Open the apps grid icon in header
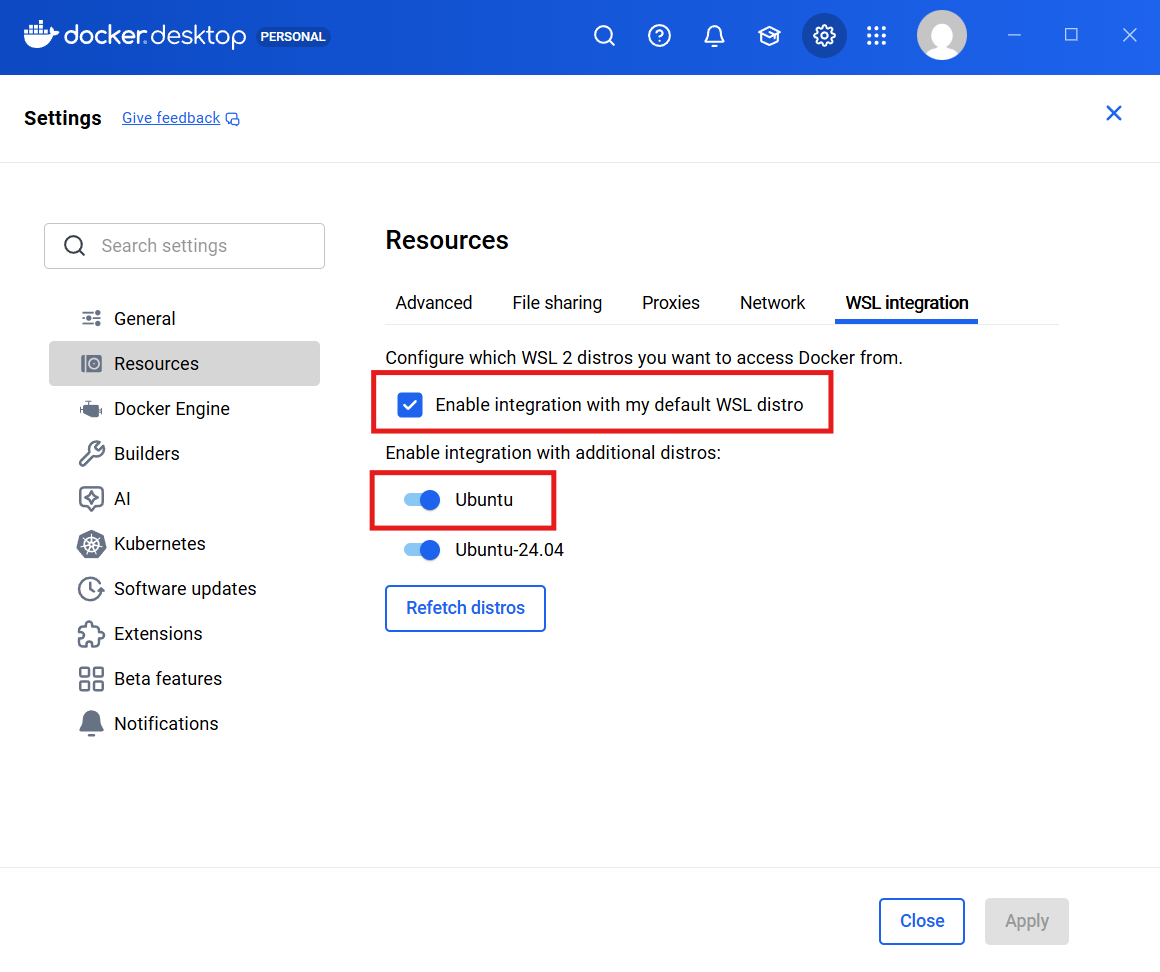The width and height of the screenshot is (1160, 972). pos(877,36)
